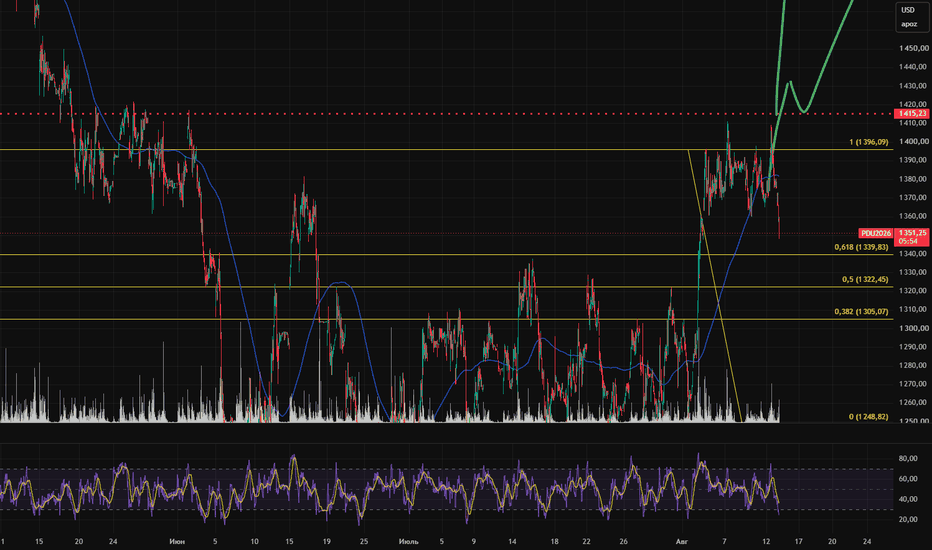Select Fibonacci level label 0 (1 248,82)
This screenshot has width=932, height=550.
pos(868,417)
